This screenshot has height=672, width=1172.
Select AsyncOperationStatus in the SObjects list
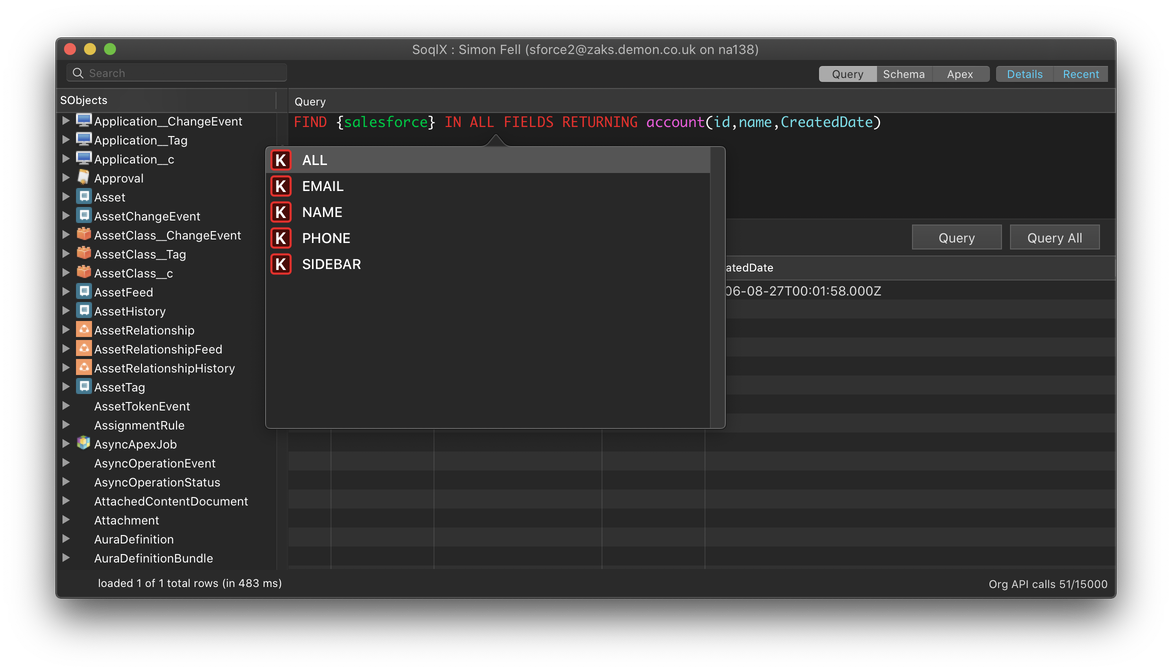click(157, 482)
